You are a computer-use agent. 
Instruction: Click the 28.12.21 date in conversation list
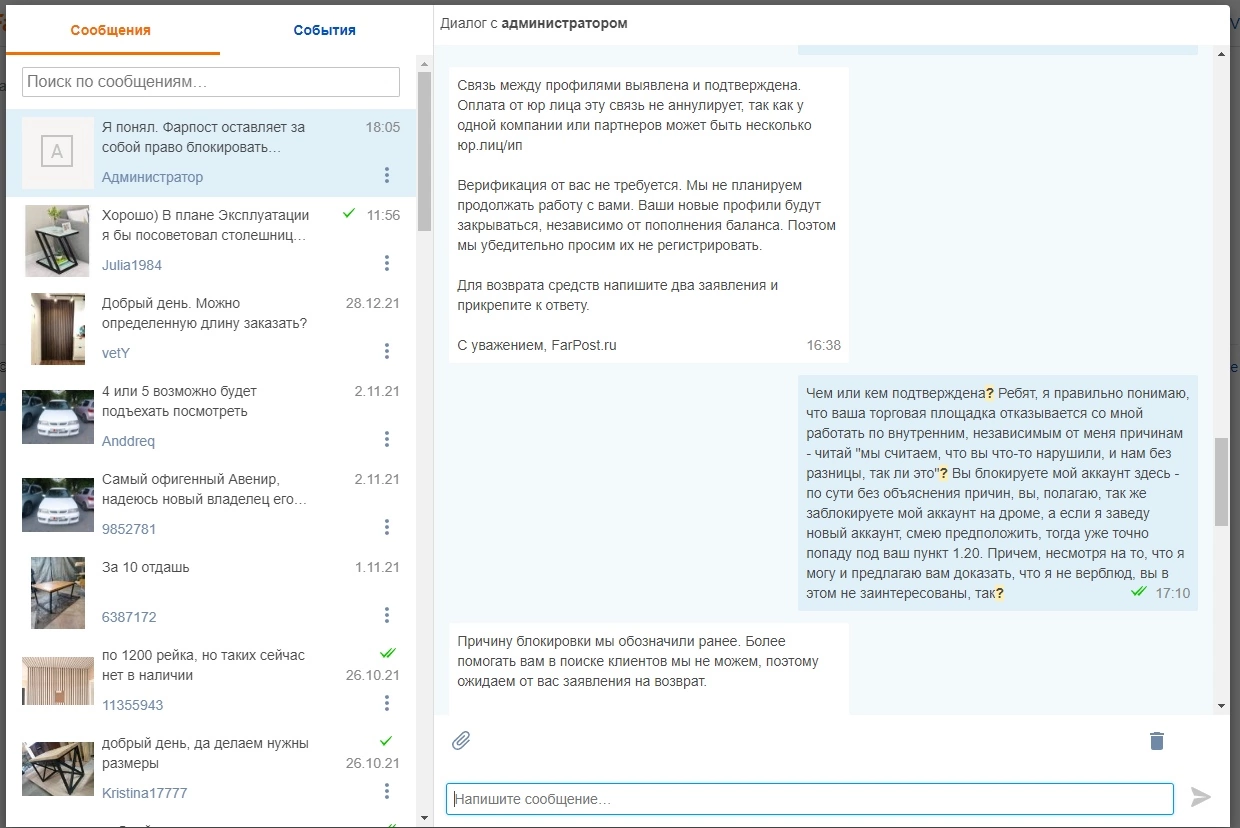(373, 303)
